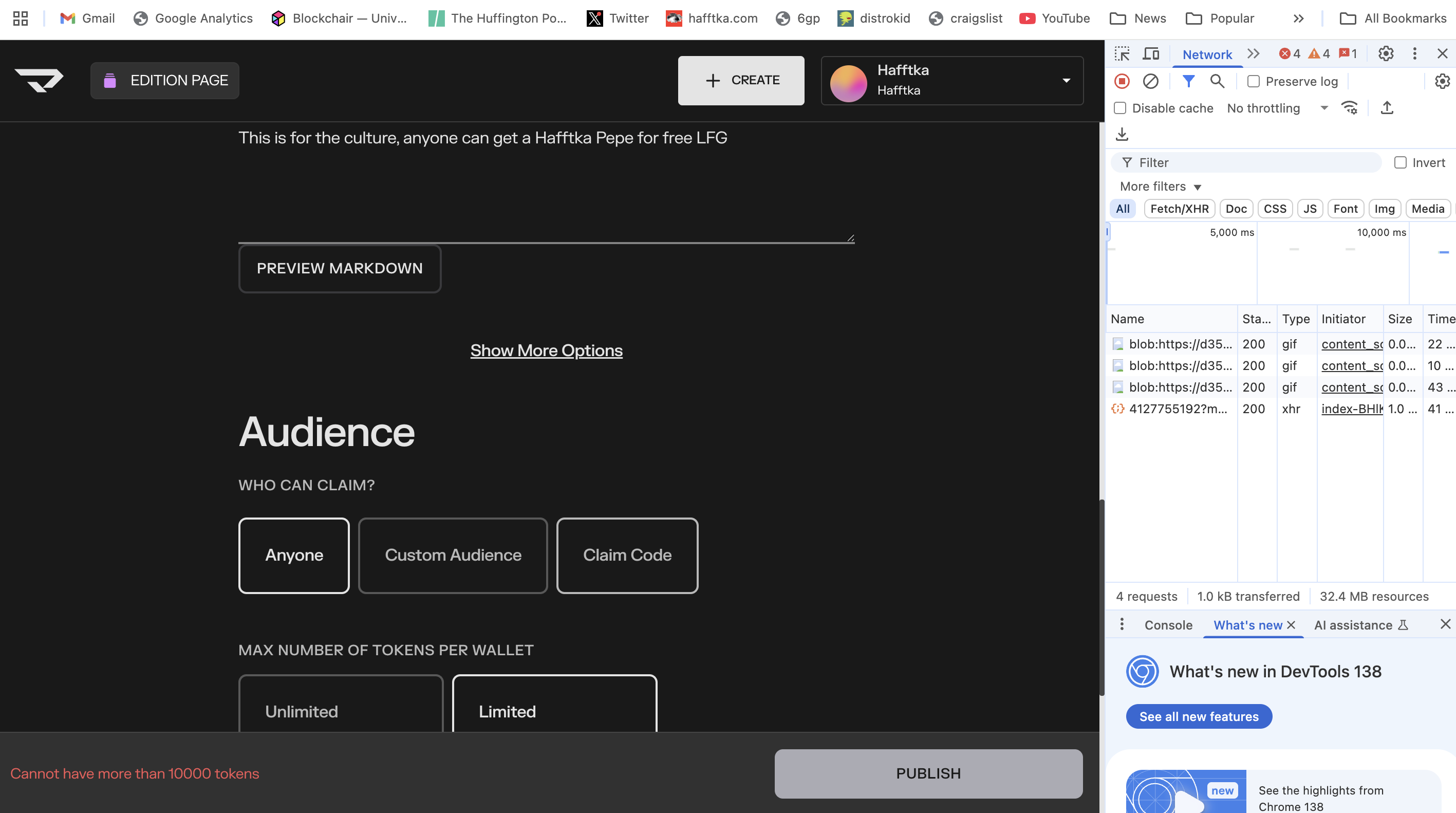Click import HAR file upload icon

pos(1387,107)
